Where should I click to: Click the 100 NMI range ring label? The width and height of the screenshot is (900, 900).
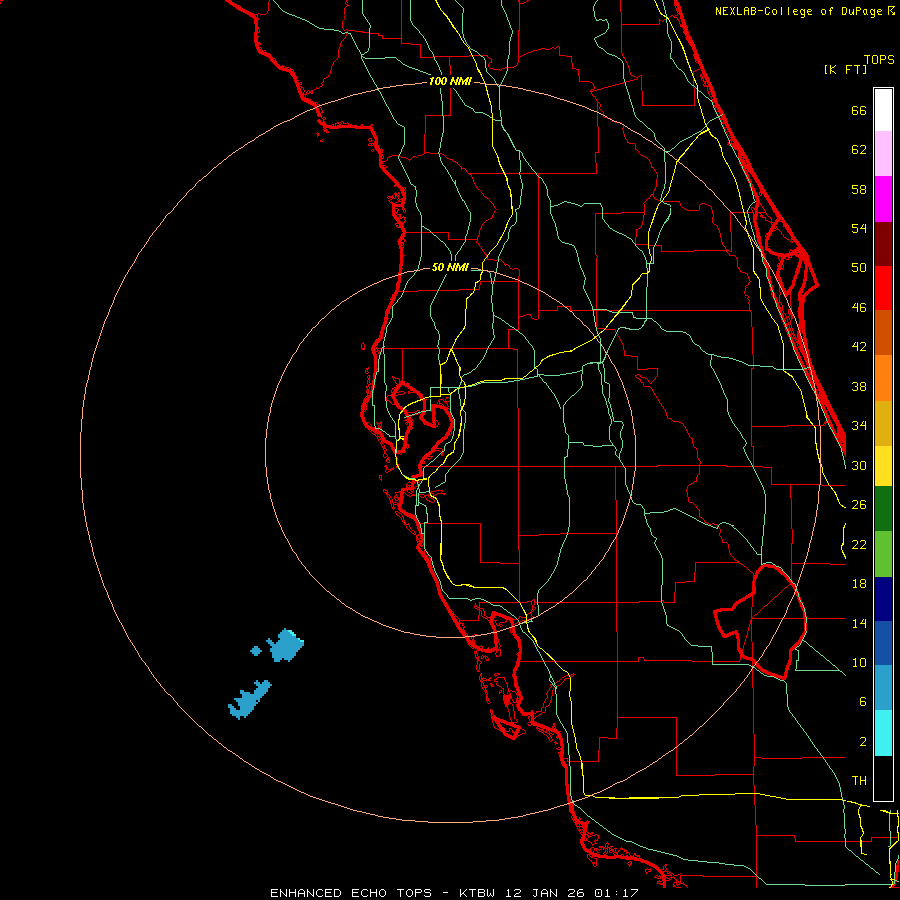coord(450,82)
